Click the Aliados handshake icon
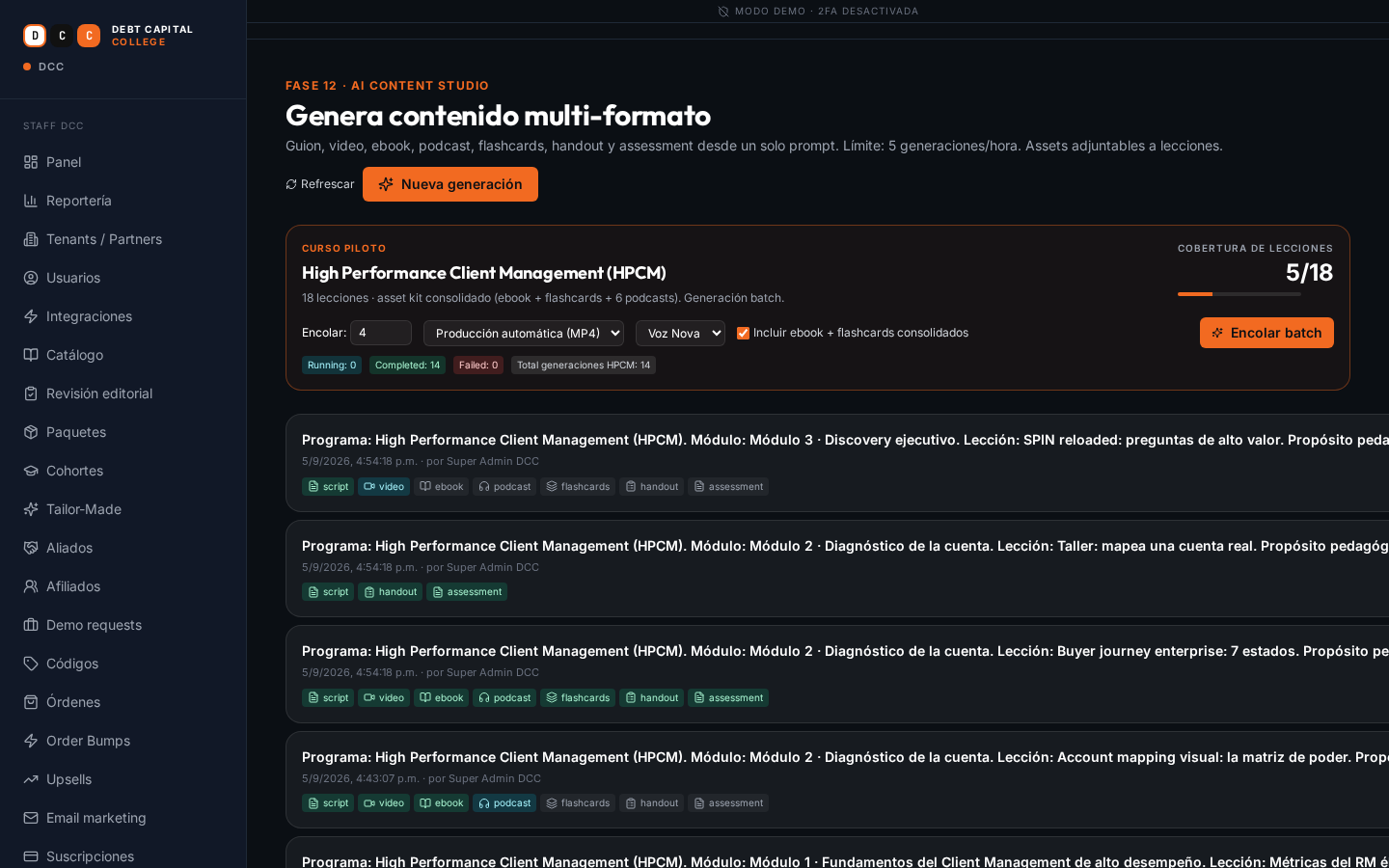This screenshot has width=1389, height=868. point(31,548)
